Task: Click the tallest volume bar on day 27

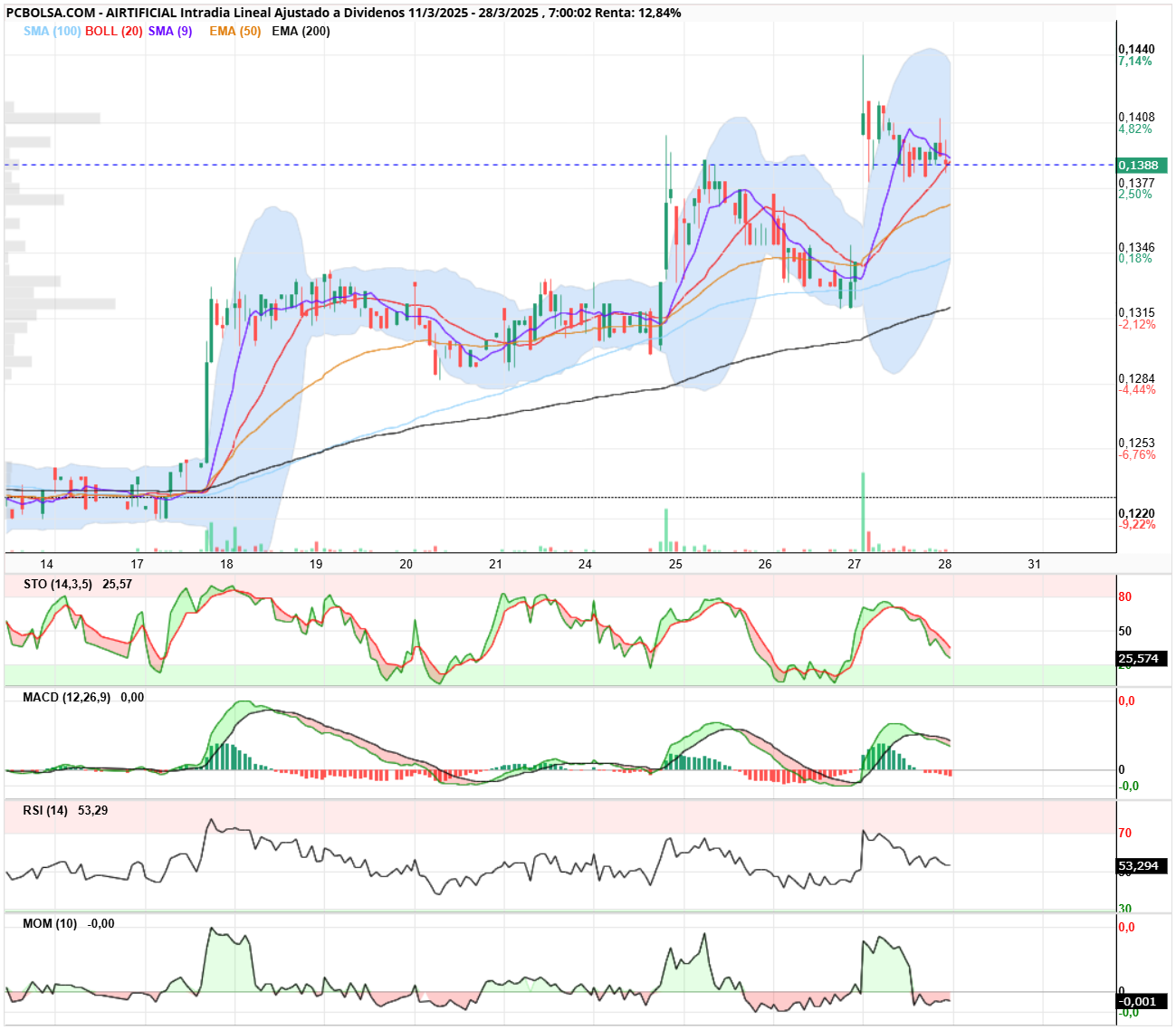Action: [863, 511]
